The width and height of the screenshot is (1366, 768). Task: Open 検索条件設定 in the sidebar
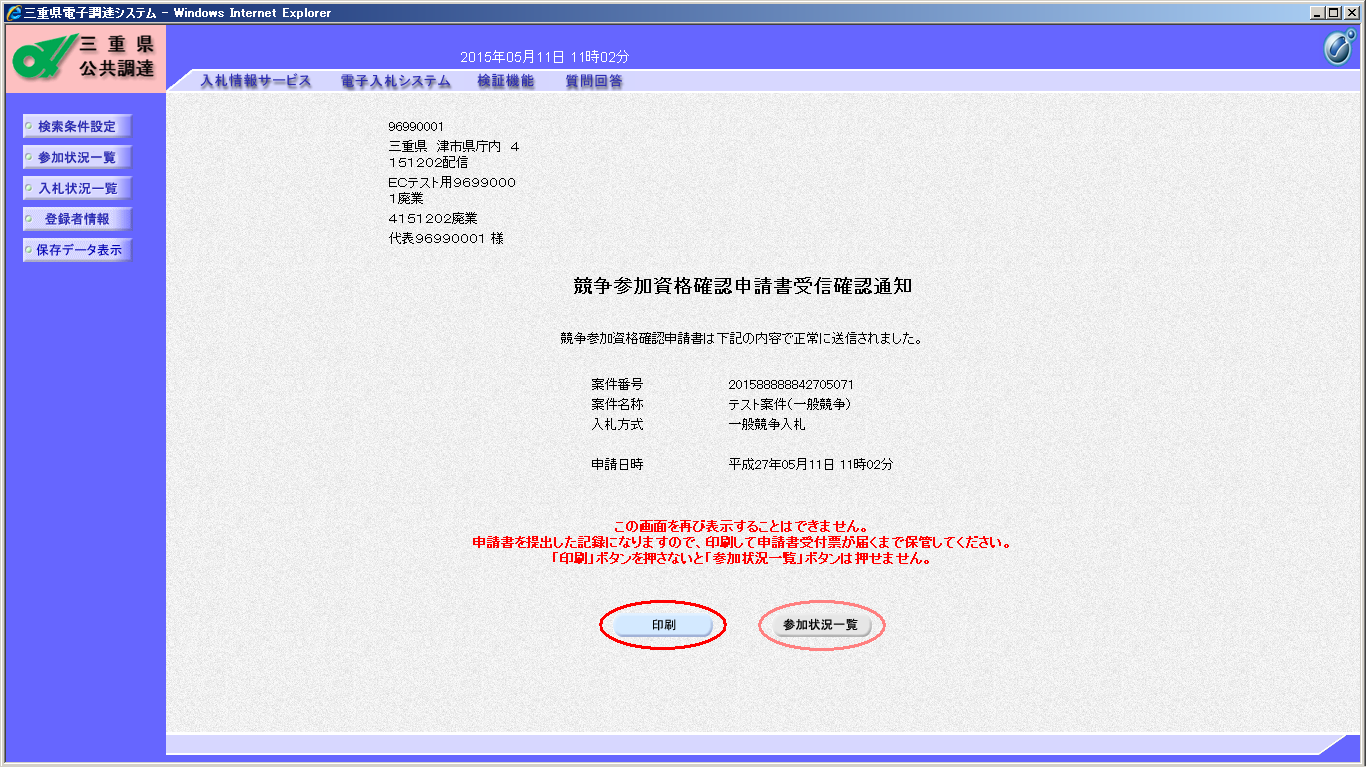click(77, 127)
